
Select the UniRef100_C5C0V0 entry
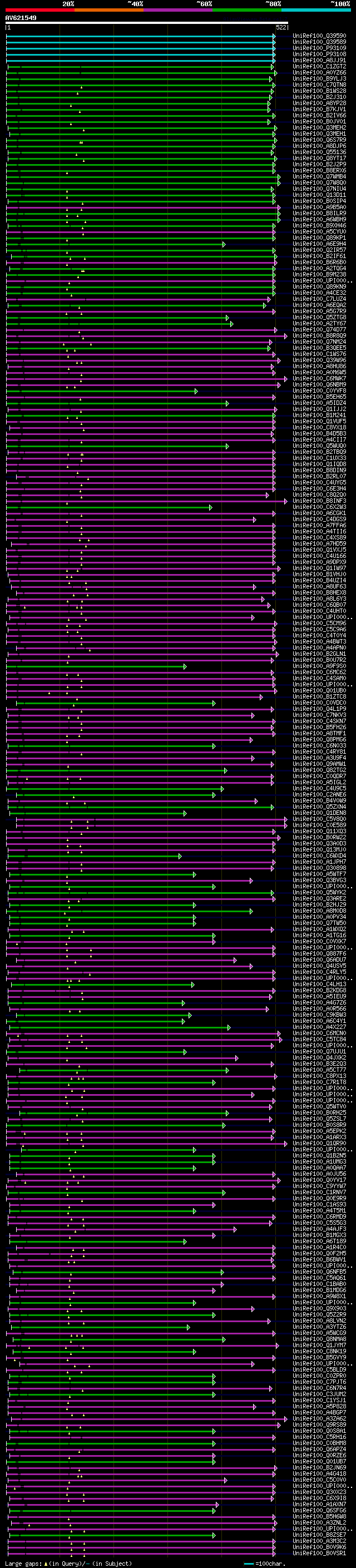pyautogui.click(x=319, y=1480)
